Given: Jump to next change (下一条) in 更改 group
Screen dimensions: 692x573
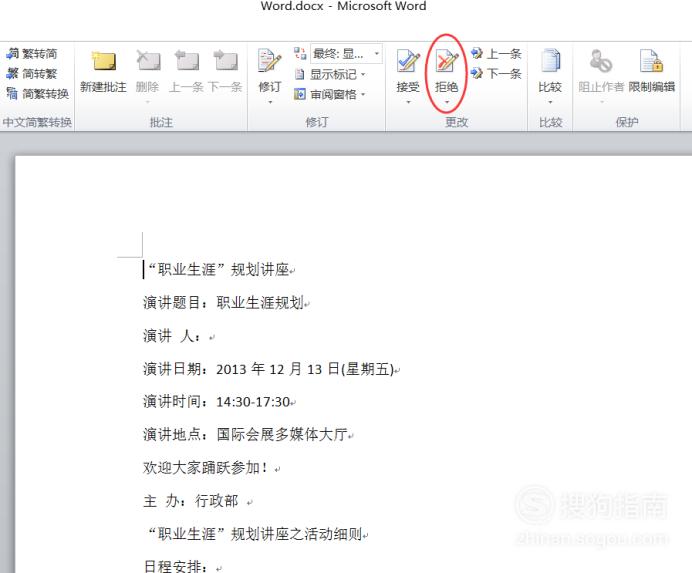Looking at the screenshot, I should [477, 73].
